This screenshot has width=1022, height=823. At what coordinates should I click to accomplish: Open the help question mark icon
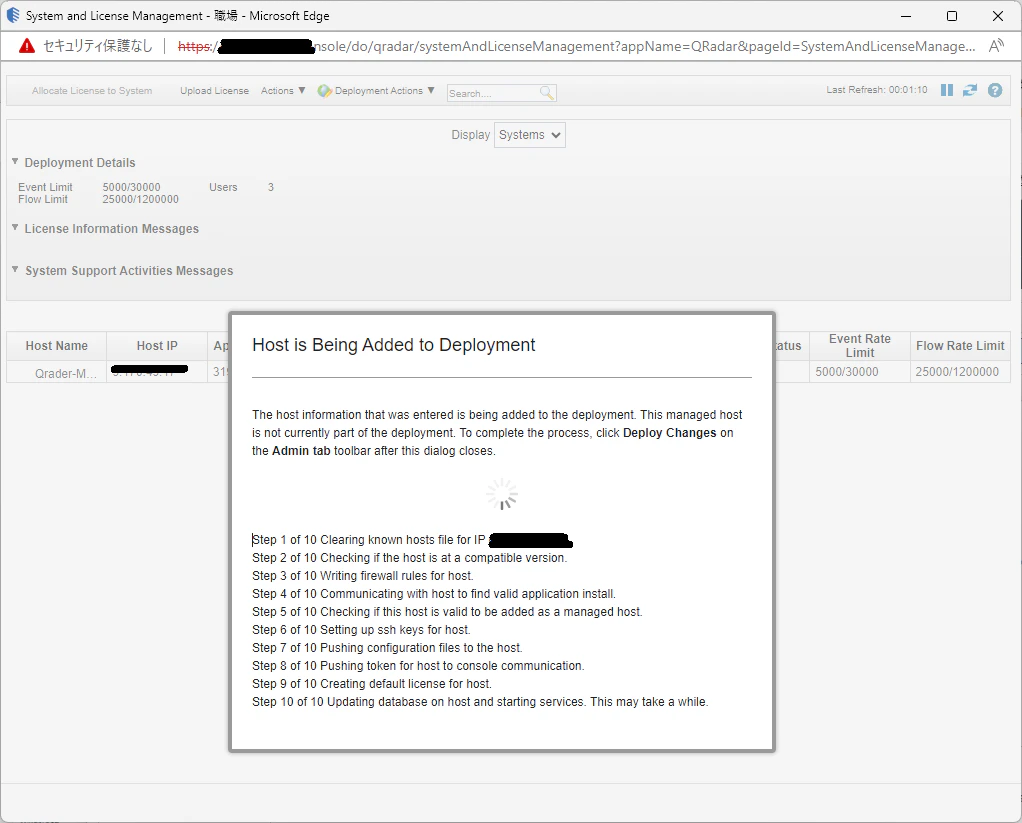tap(995, 91)
